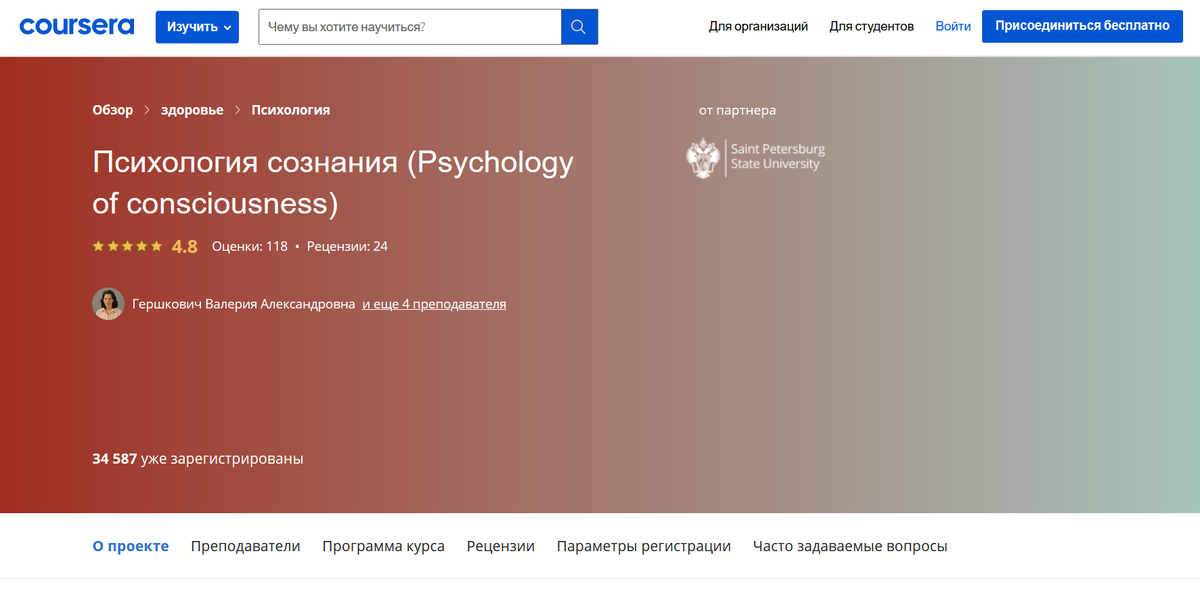The width and height of the screenshot is (1200, 602).
Task: Click the Coursera logo
Action: coord(76,26)
